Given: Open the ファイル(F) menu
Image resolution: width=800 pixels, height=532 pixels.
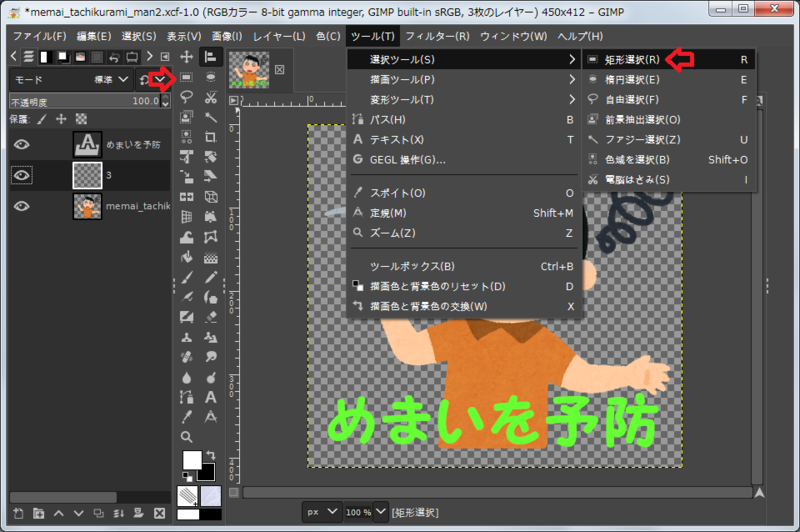Looking at the screenshot, I should pyautogui.click(x=40, y=36).
